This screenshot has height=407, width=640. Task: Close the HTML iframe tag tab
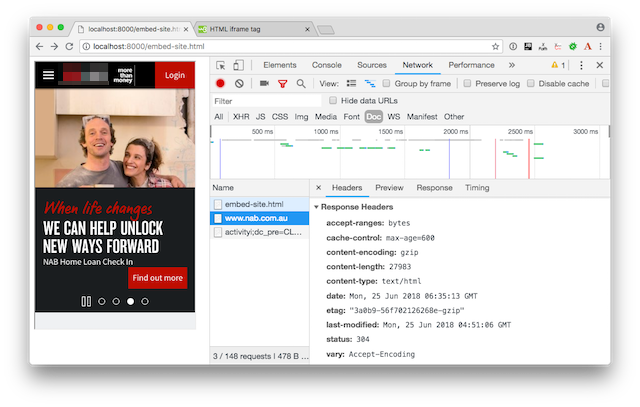tap(307, 29)
